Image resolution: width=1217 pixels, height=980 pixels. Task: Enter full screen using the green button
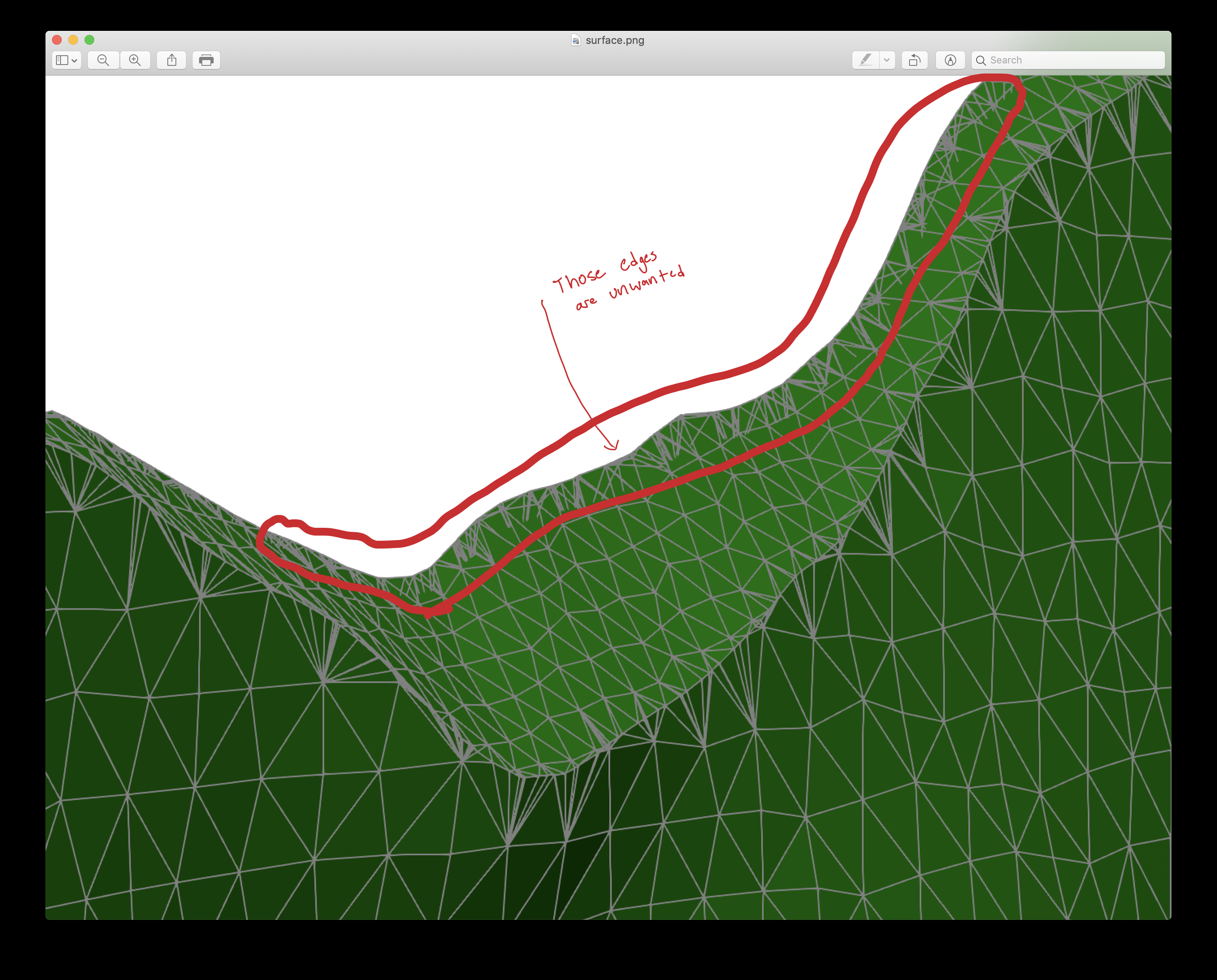pyautogui.click(x=90, y=40)
